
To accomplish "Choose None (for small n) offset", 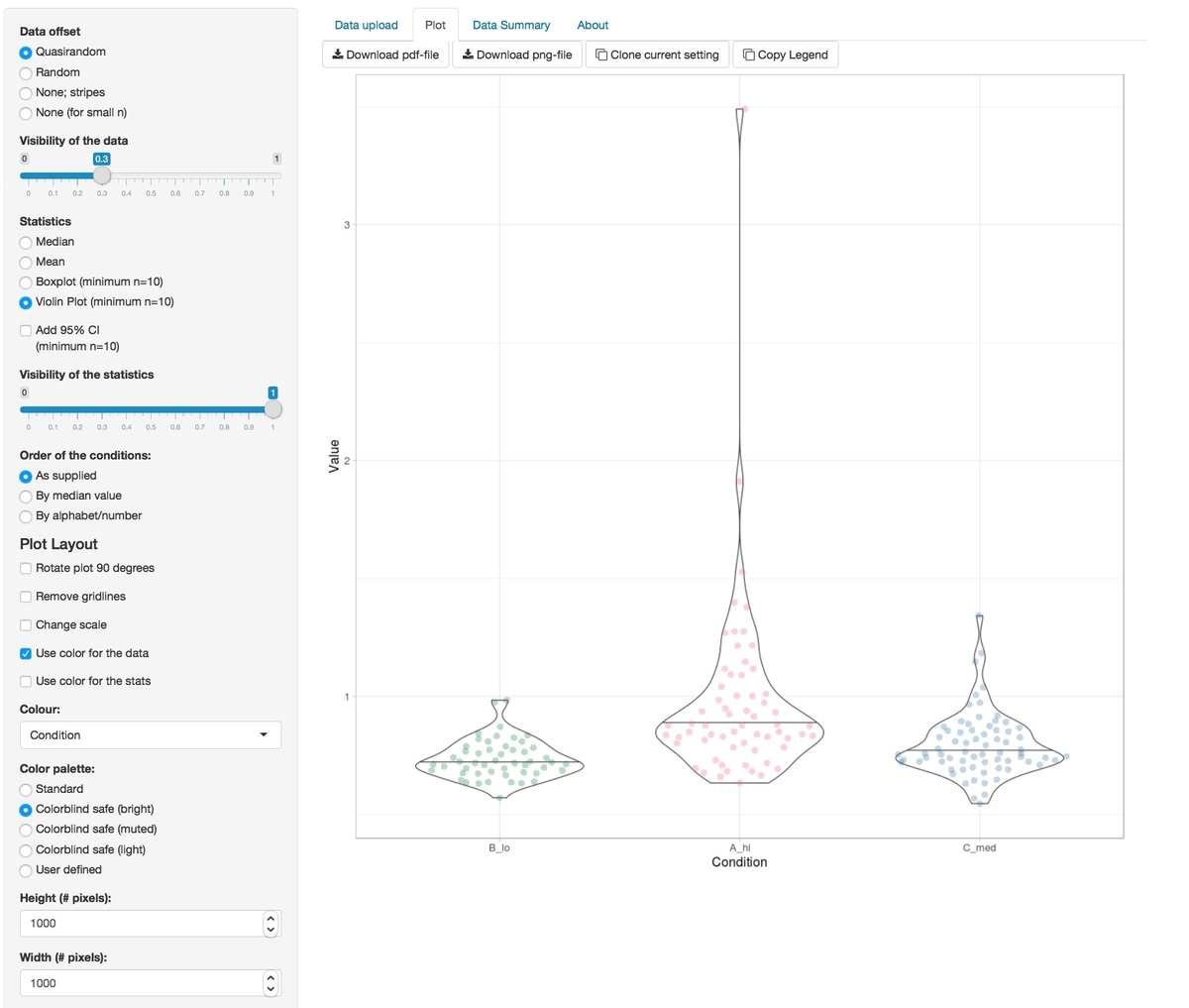I will (x=26, y=113).
